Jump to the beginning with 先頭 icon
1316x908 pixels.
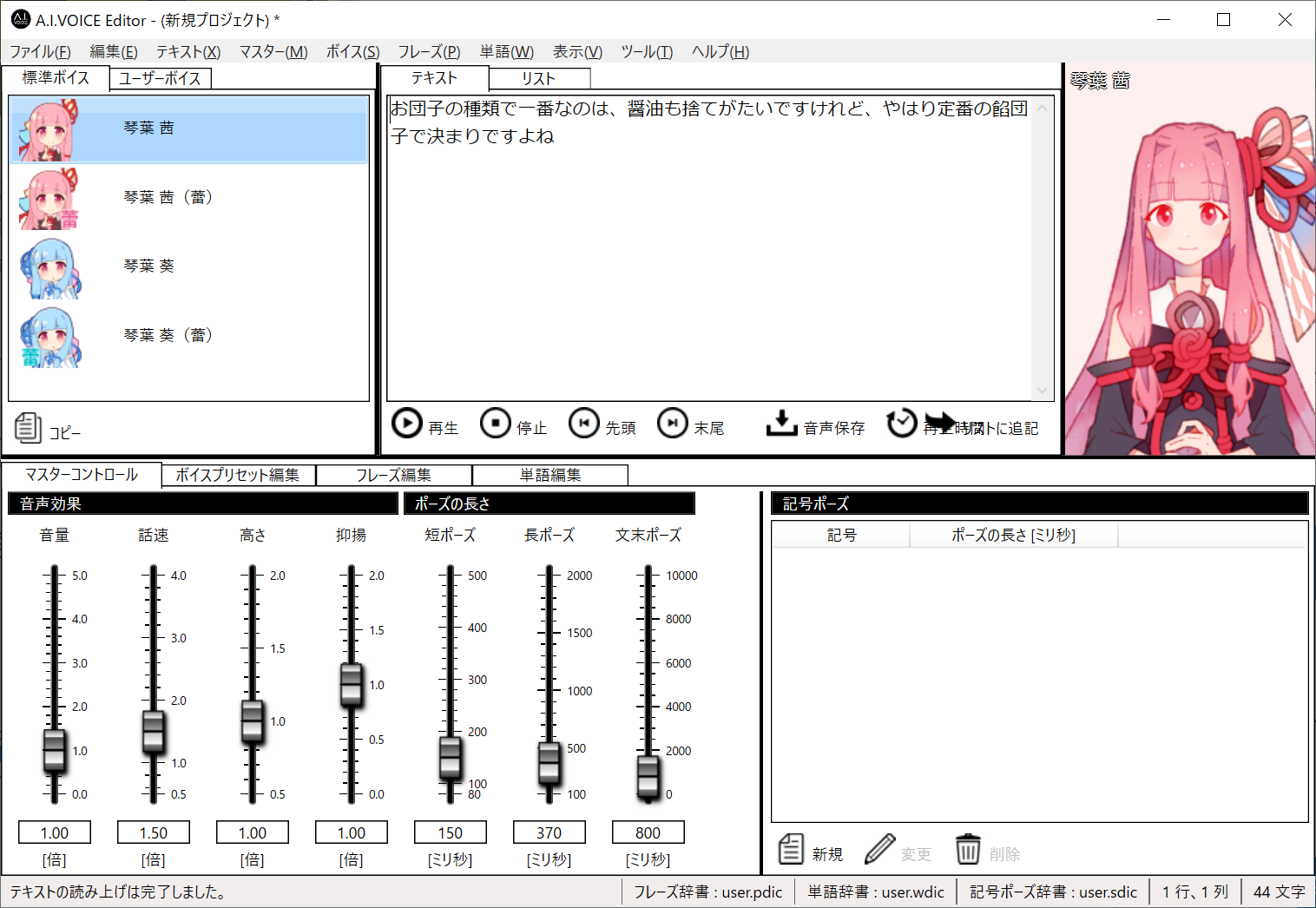(584, 424)
